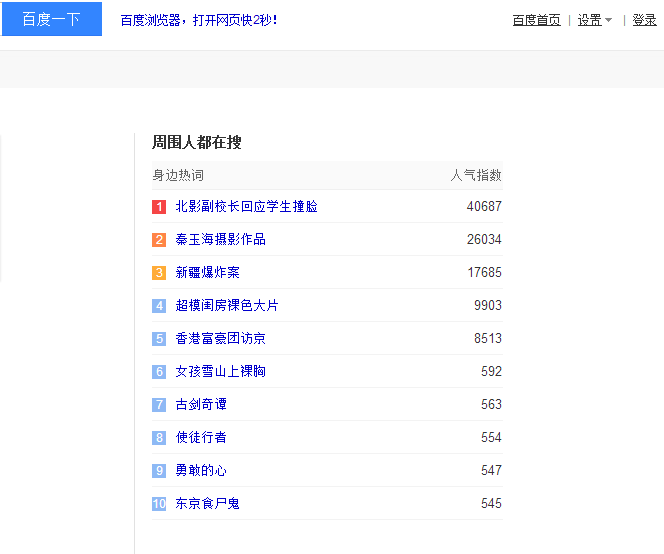Go to 百度首页 link
664x554 pixels.
point(537,20)
